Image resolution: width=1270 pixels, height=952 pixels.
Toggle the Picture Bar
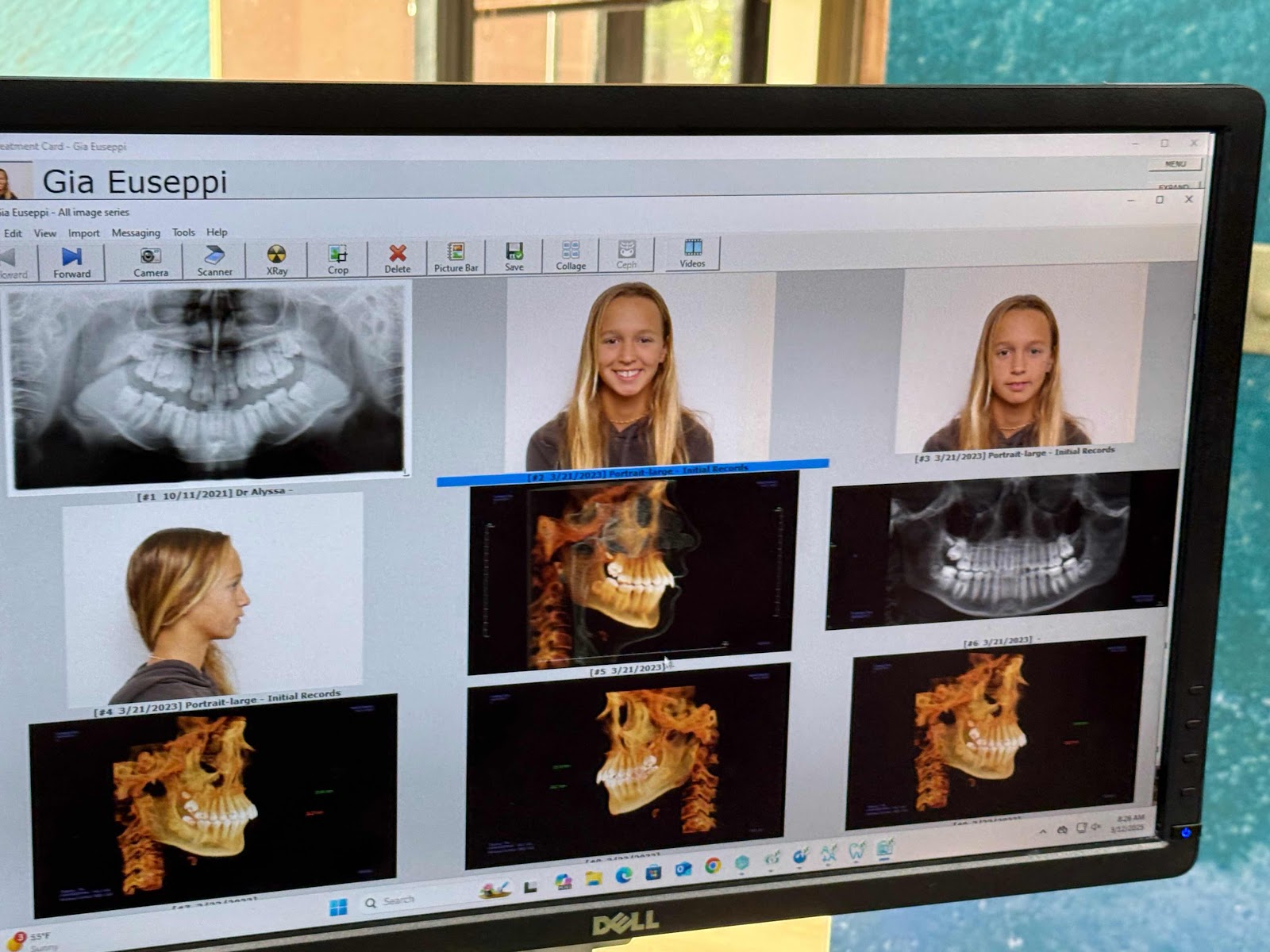[x=456, y=257]
